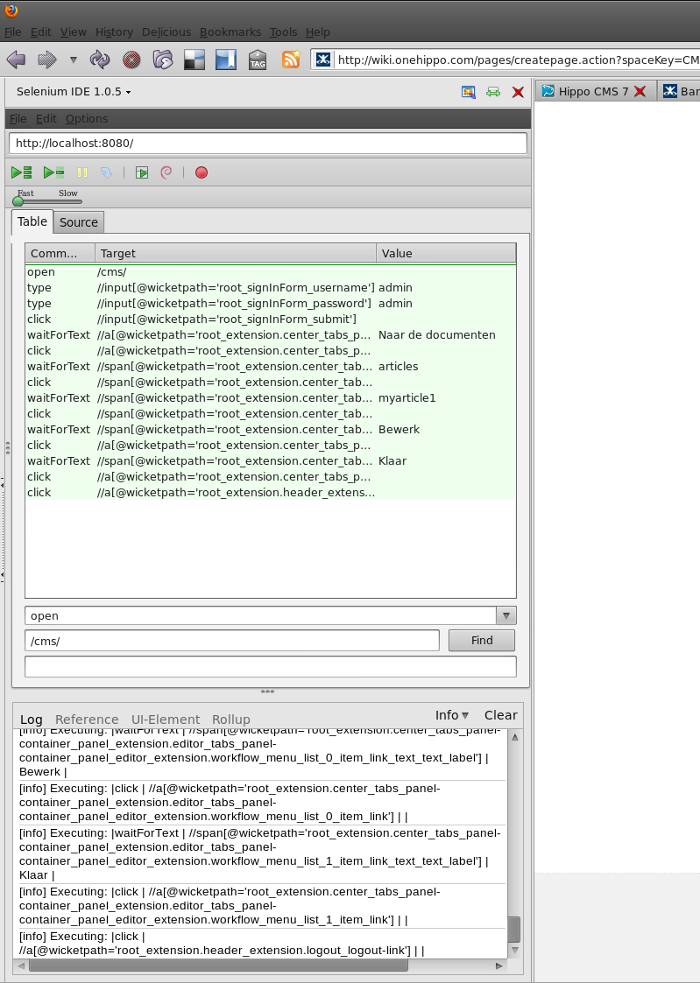Click the Target field containing /cms/

coord(232,641)
